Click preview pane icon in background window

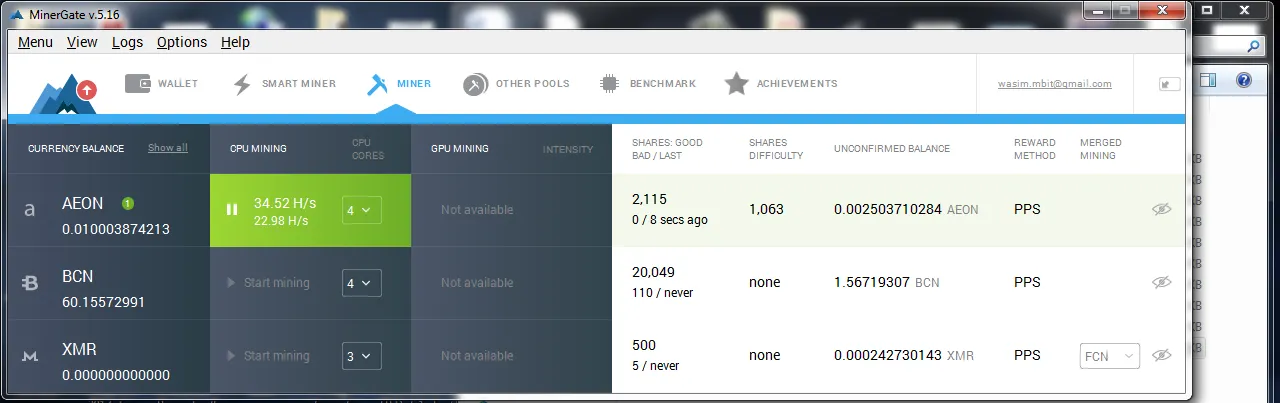click(x=1207, y=80)
